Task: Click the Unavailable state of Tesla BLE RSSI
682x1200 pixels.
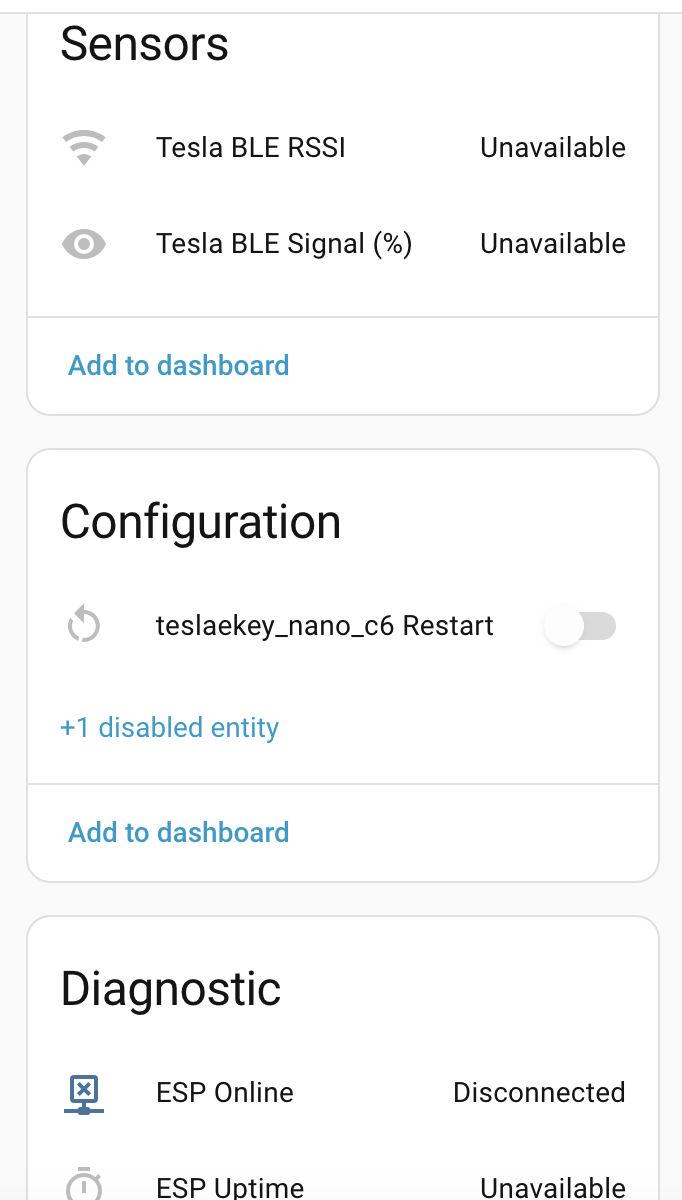Action: pyautogui.click(x=553, y=148)
